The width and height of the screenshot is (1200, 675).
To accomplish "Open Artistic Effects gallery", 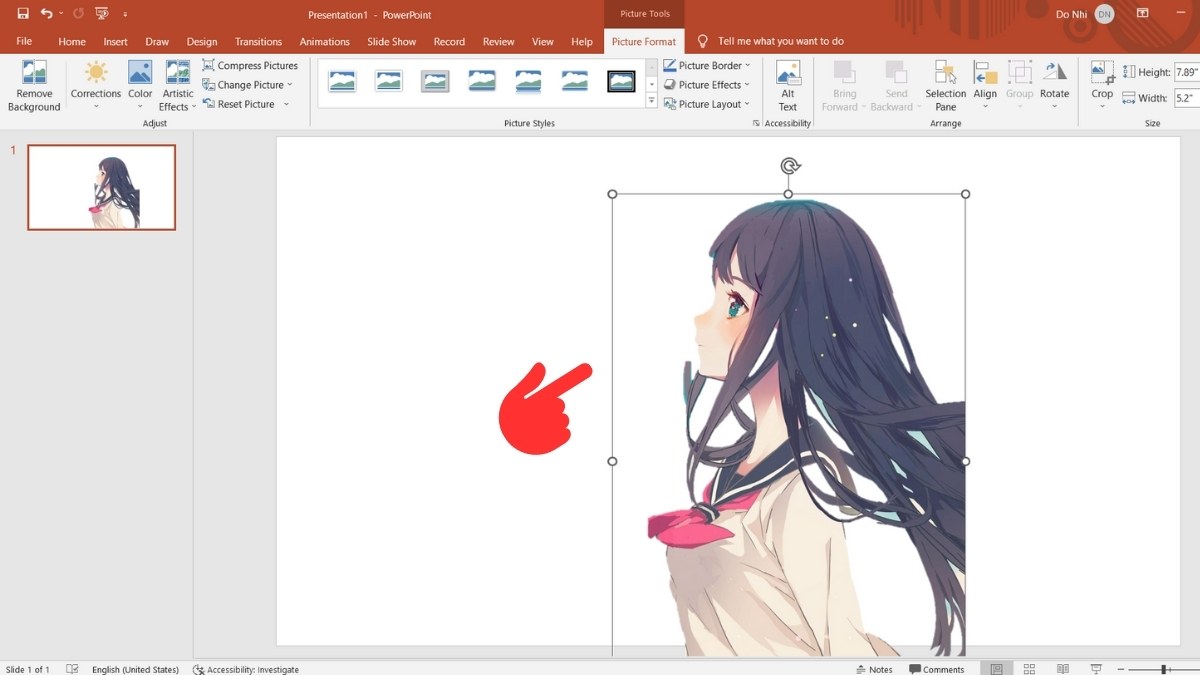I will click(178, 86).
